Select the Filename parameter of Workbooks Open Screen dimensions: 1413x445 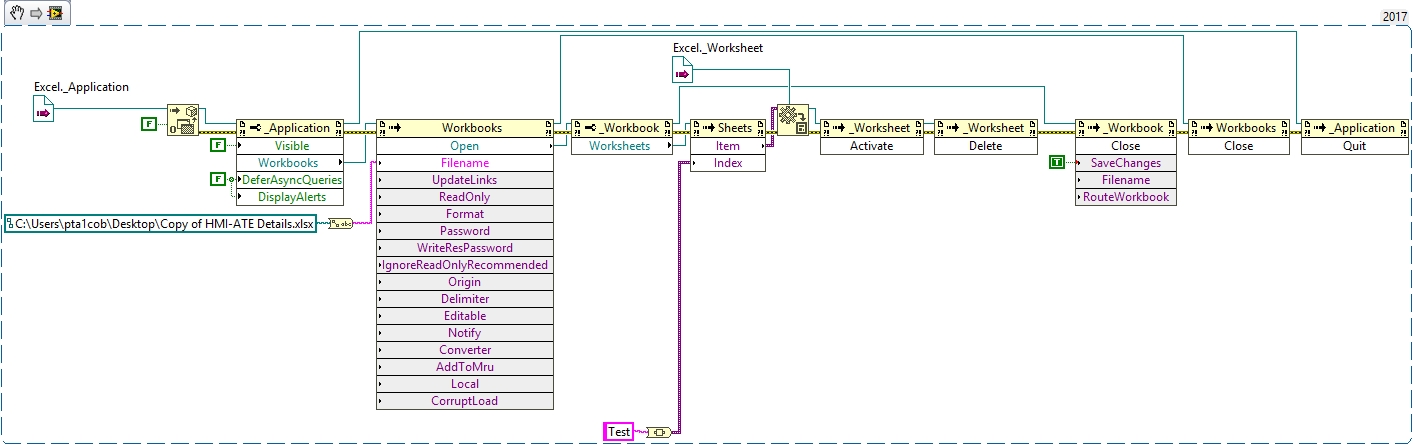click(465, 163)
